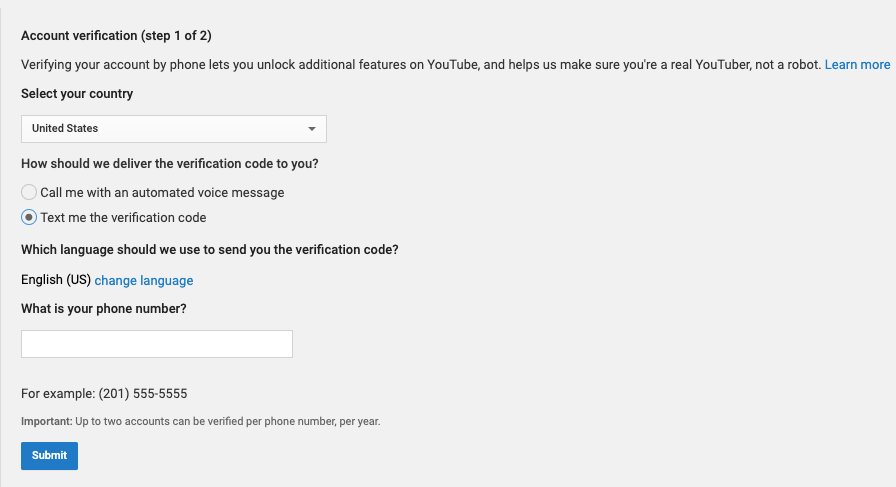
Task: Select the 'Text me the verification code' radio button
Action: 29,217
